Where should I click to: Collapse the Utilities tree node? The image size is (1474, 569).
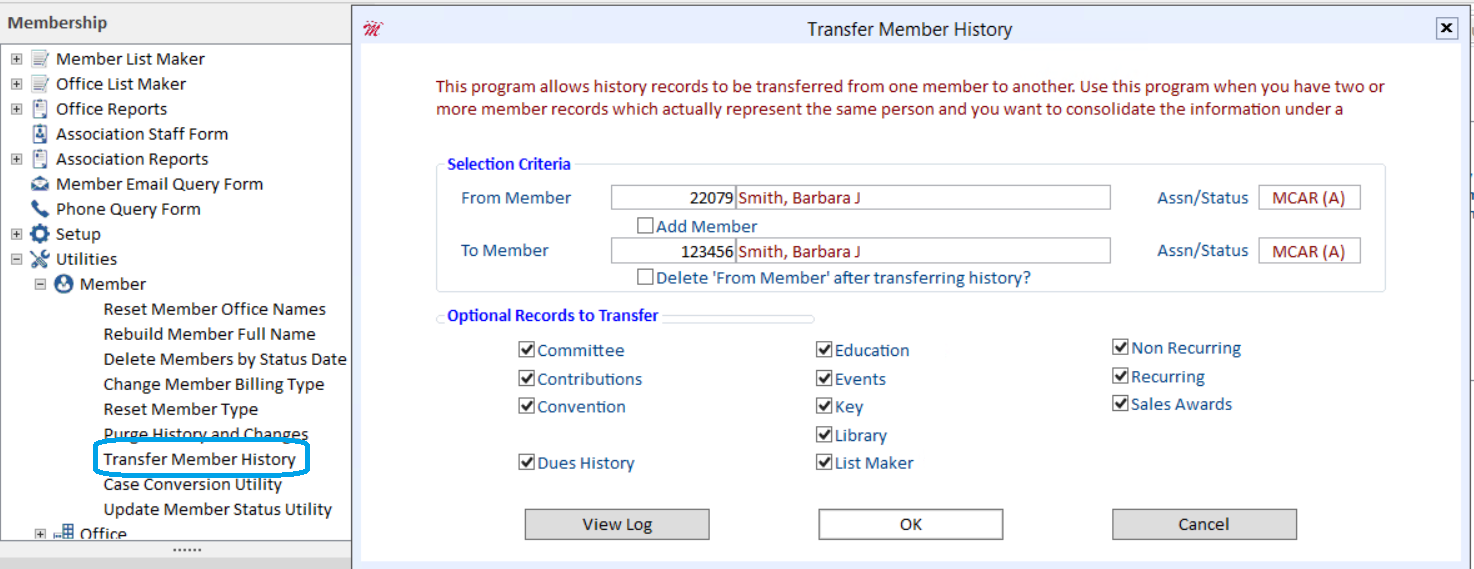pos(16,259)
